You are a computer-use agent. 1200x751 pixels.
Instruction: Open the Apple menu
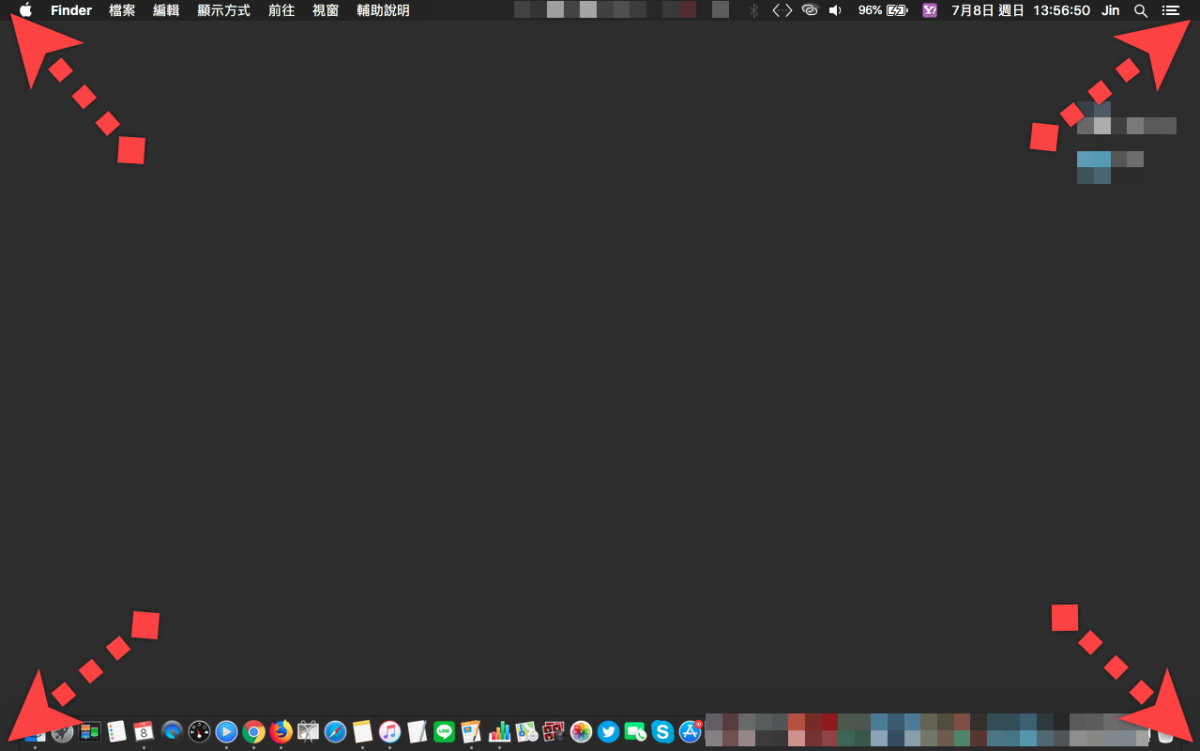pos(26,10)
